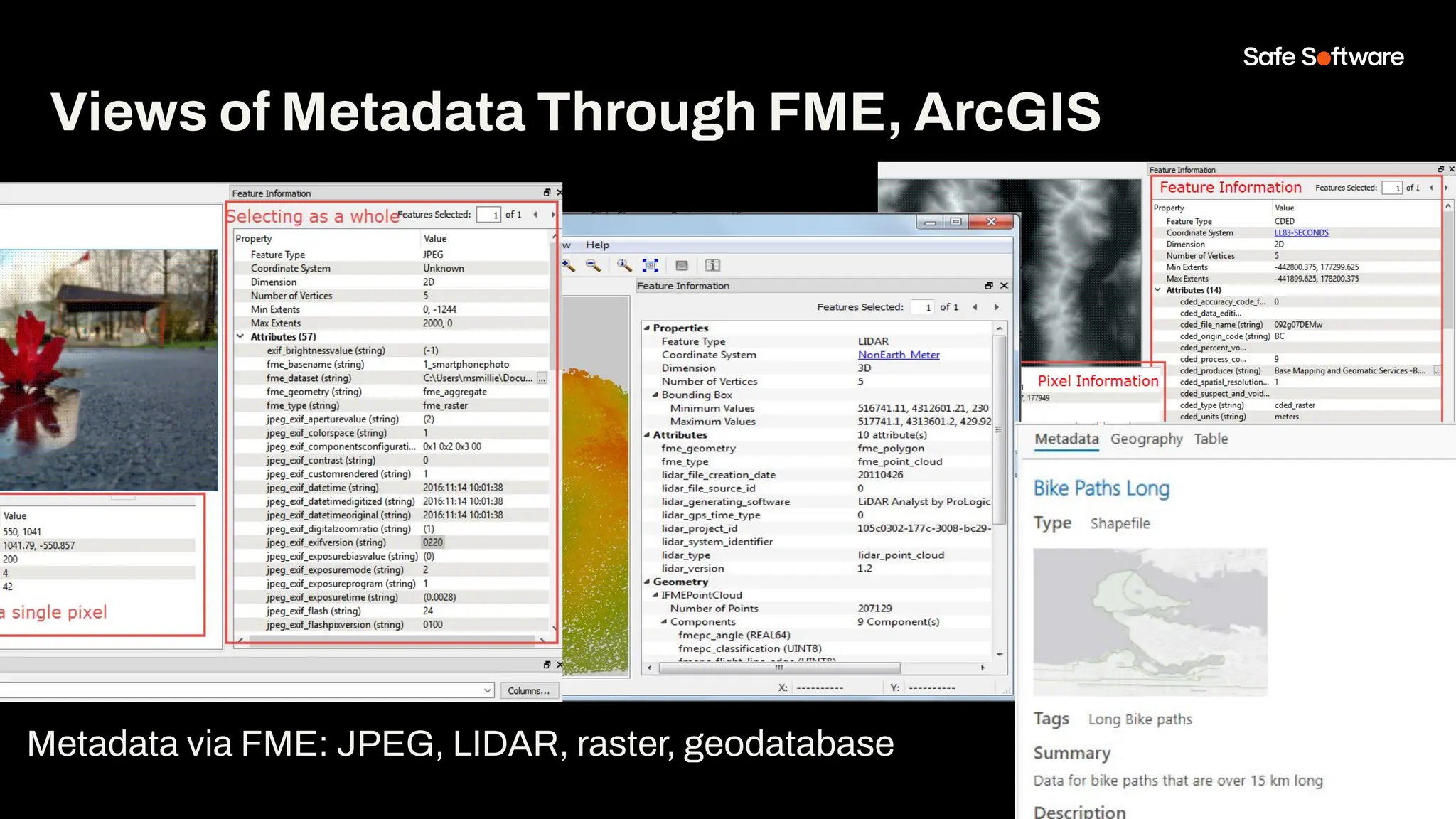This screenshot has width=1456, height=819.
Task: Click the Bike Paths map thumbnail
Action: tap(1150, 622)
